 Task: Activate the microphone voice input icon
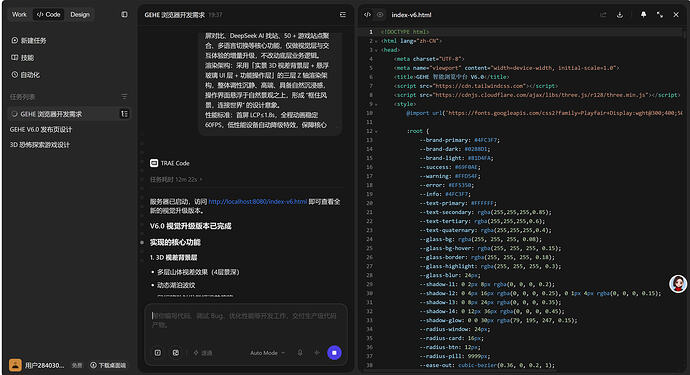[300, 353]
